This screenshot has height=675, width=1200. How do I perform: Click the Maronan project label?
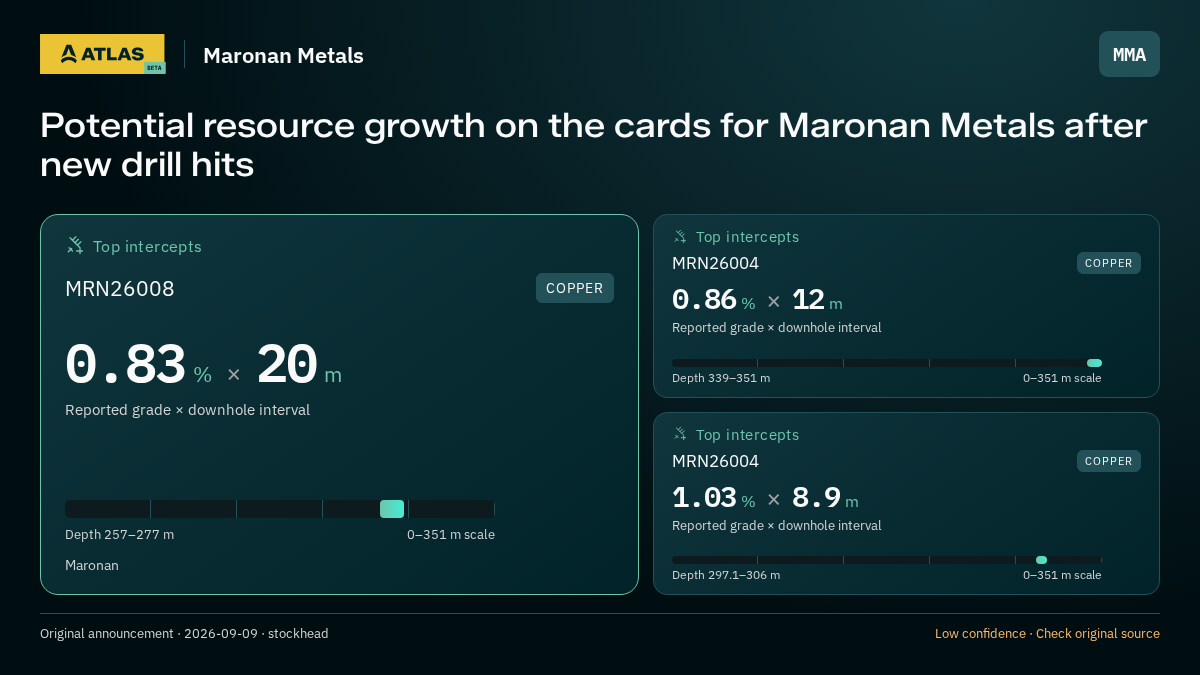pos(92,566)
